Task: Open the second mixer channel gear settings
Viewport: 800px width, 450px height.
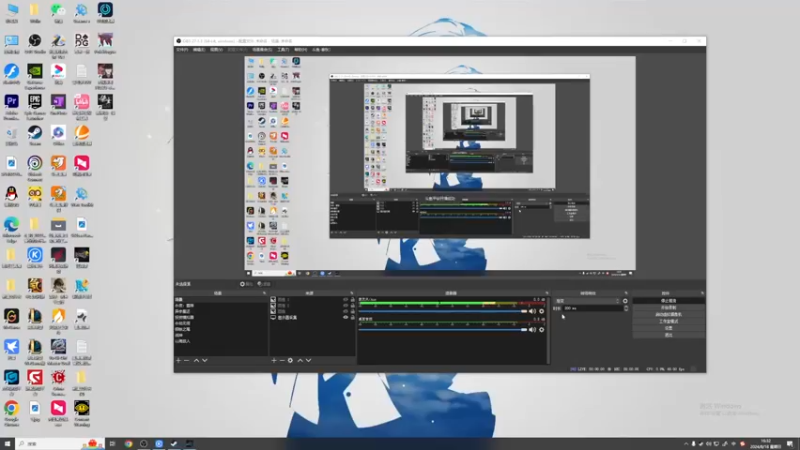Action: point(541,330)
